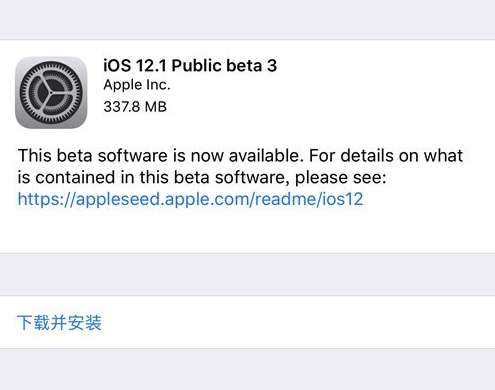Select the iOS 12.1 Public beta 3 title

click(x=190, y=65)
